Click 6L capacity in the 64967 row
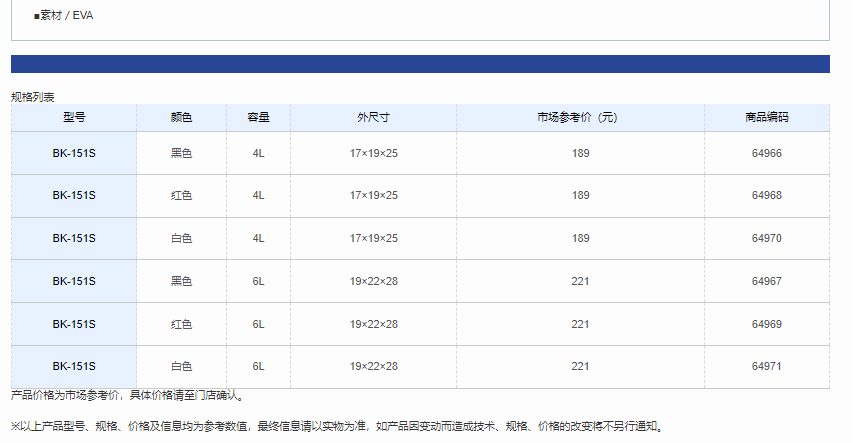 coord(258,281)
